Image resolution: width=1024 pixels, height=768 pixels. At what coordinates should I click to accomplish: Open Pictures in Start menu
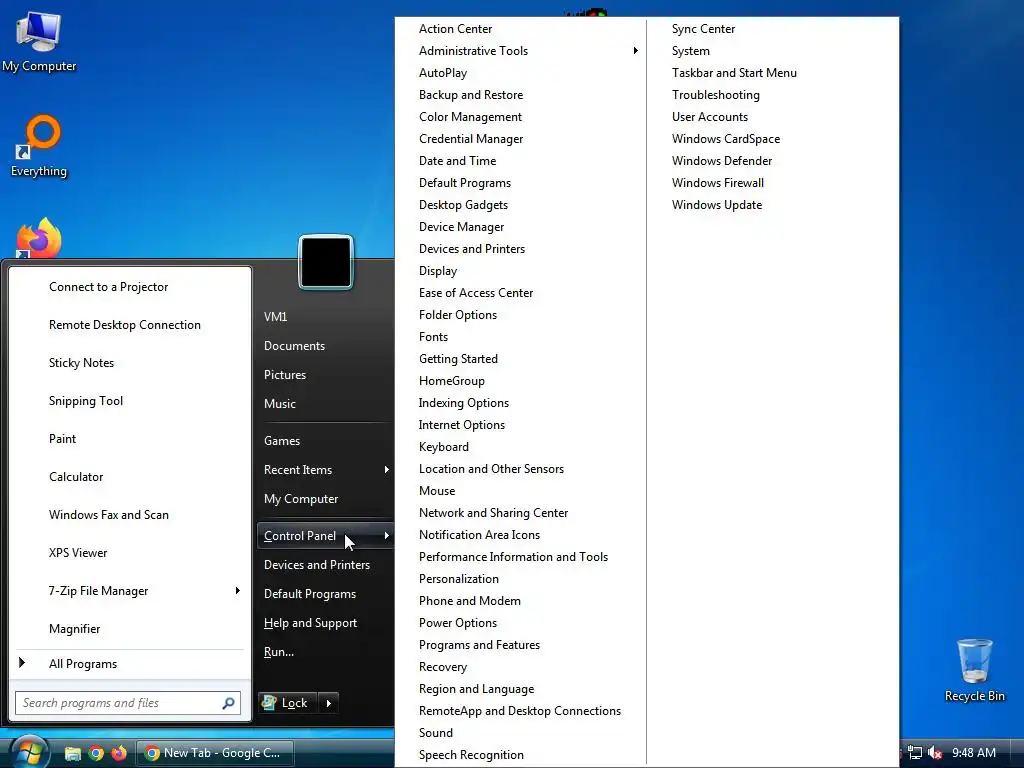(x=285, y=375)
